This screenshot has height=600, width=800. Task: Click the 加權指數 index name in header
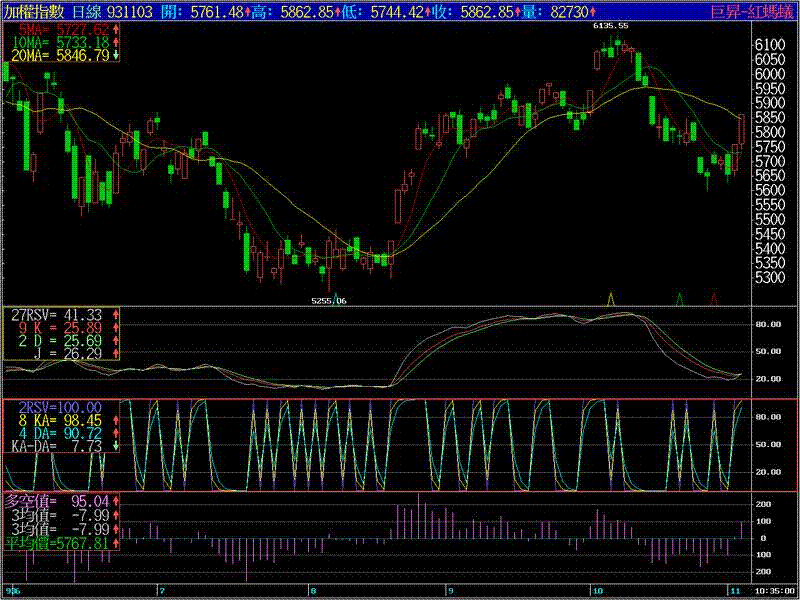[35, 11]
